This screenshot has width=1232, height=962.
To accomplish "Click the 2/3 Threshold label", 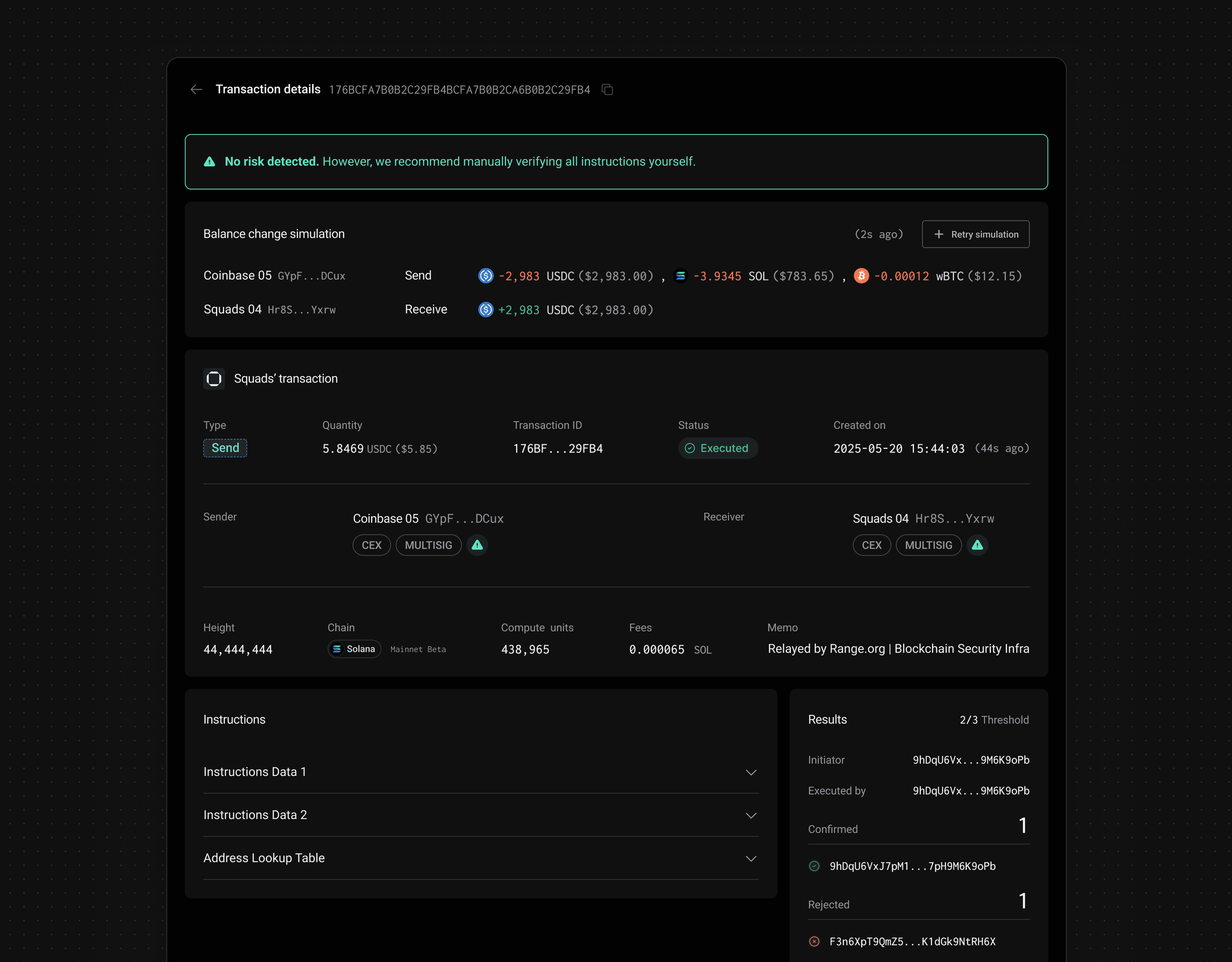I will point(994,720).
